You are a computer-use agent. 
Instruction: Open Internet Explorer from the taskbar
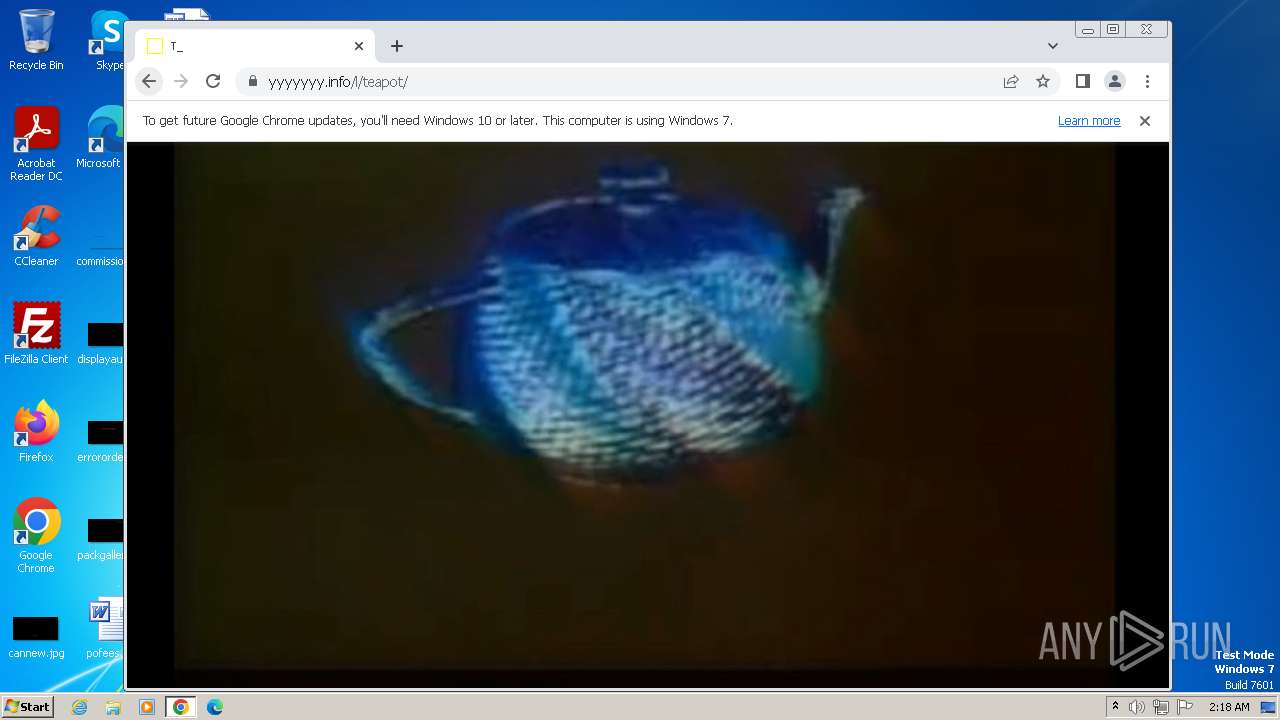coord(79,707)
